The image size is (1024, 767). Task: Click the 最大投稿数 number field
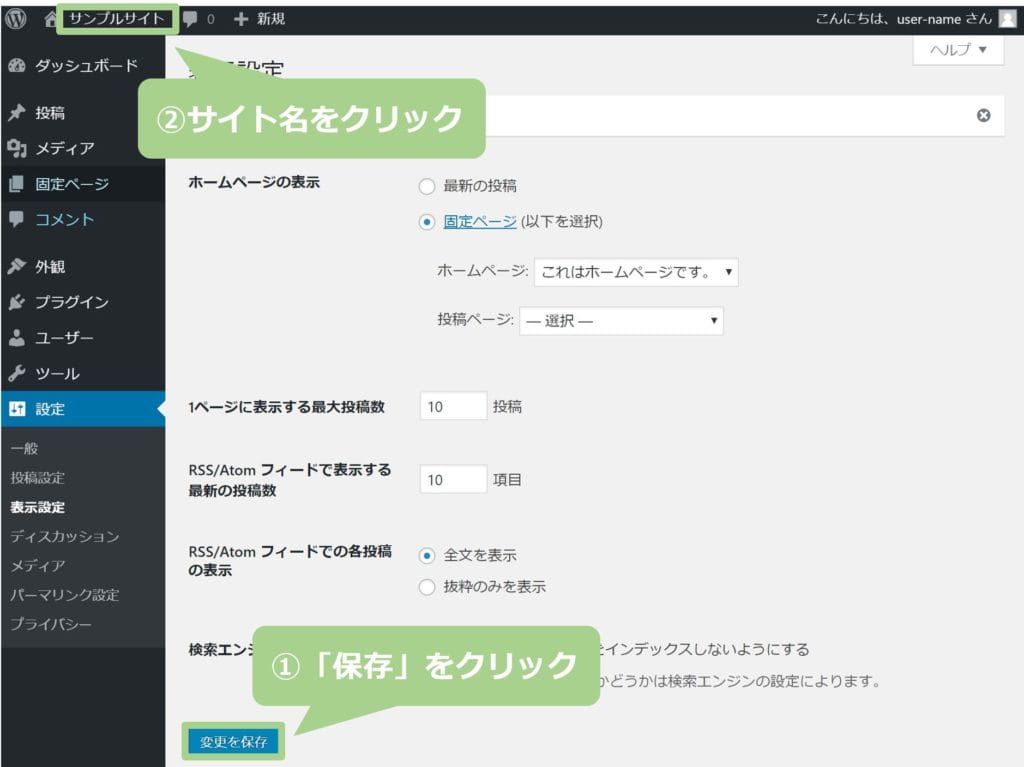pyautogui.click(x=453, y=407)
